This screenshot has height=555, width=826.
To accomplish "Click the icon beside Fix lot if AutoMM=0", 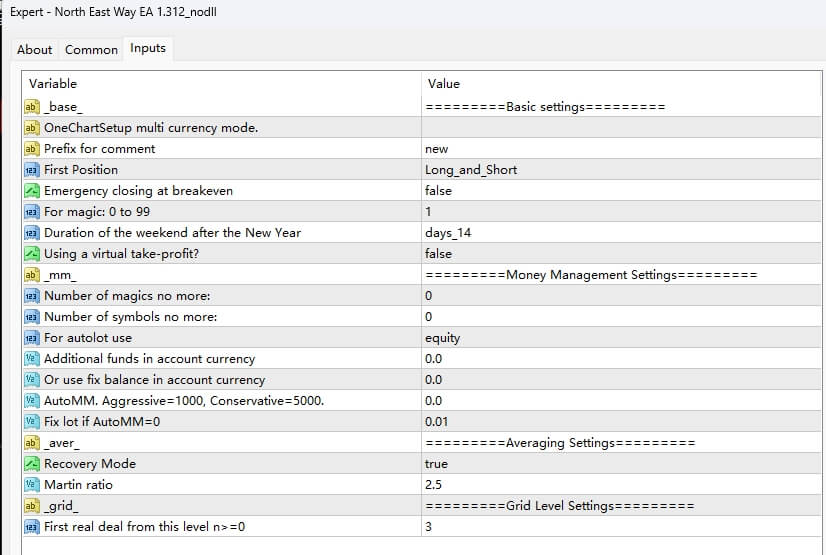I will pos(31,422).
